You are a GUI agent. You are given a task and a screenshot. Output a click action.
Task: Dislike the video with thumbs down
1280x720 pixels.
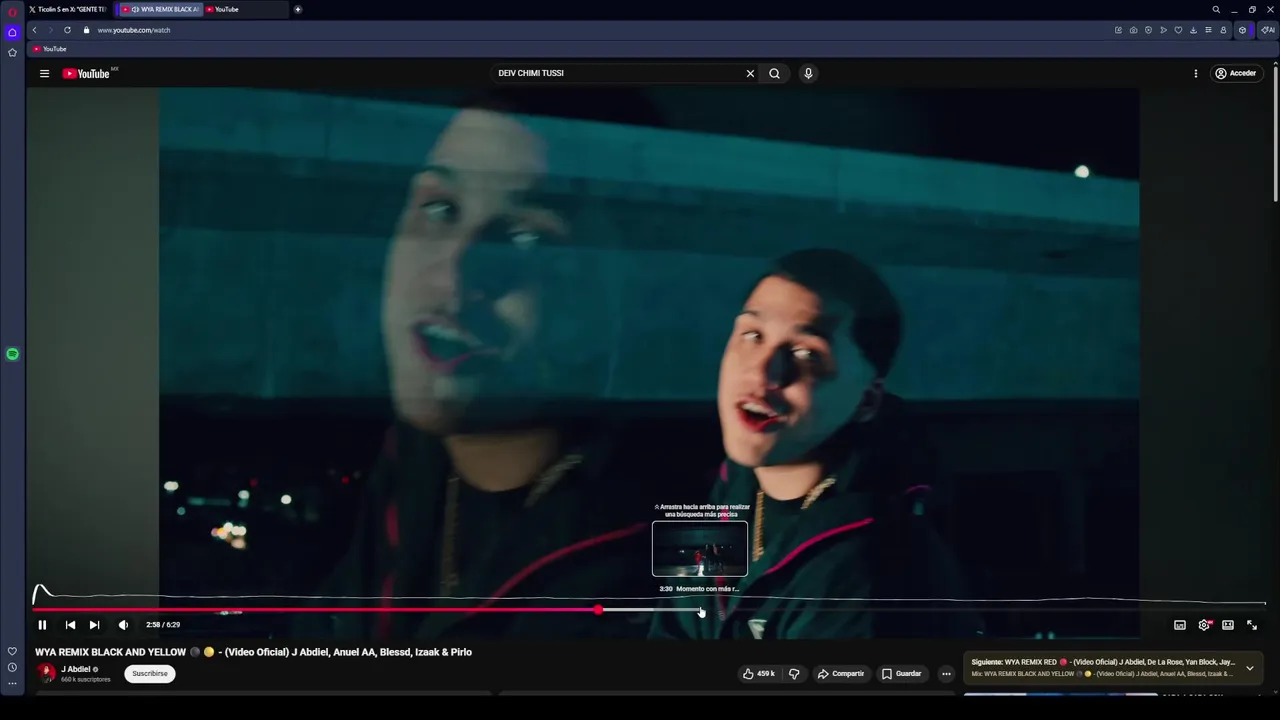pos(794,674)
